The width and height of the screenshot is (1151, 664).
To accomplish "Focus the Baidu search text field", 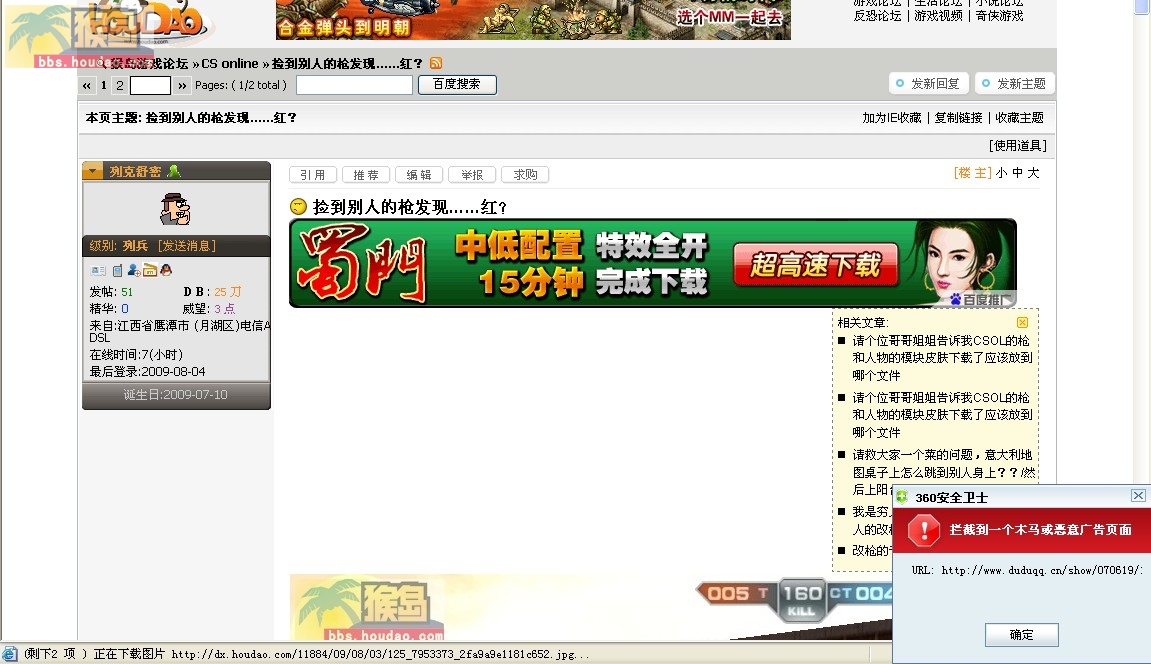I will [355, 85].
